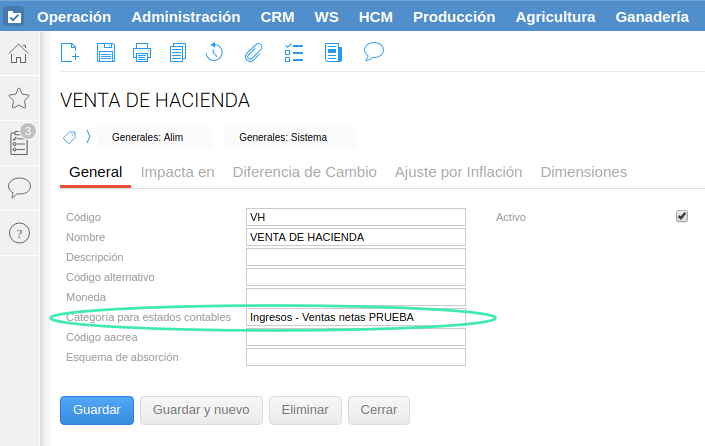The width and height of the screenshot is (705, 446).
Task: Click the history revert icon
Action: coord(214,53)
